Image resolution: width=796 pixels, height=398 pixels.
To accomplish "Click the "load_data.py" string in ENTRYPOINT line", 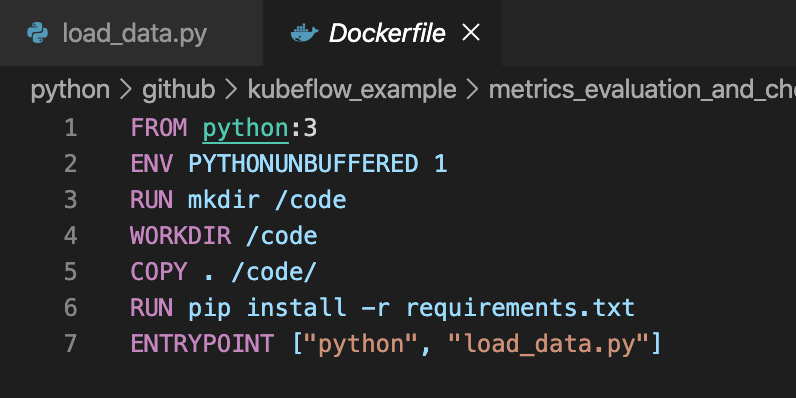I will point(549,344).
